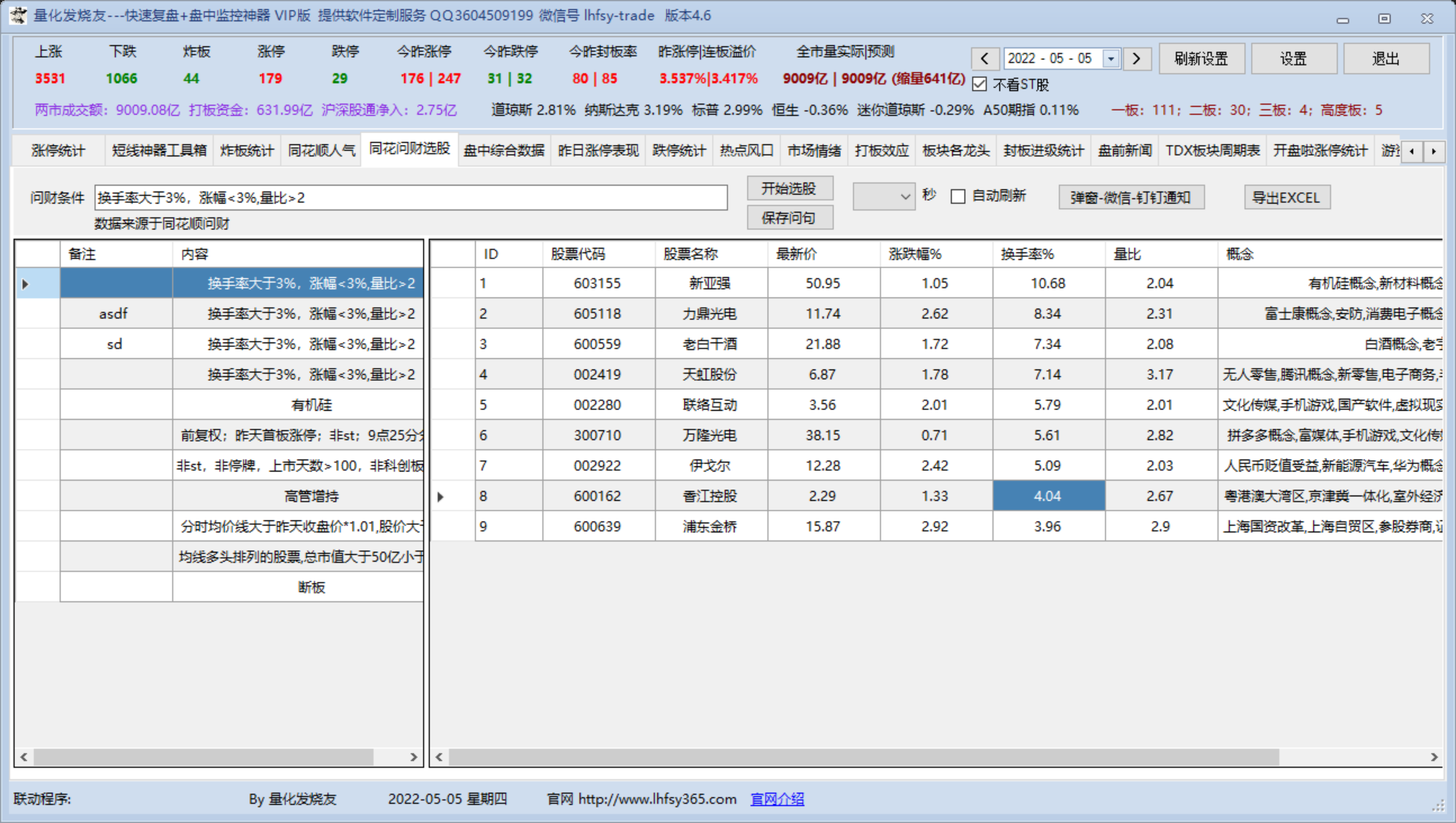Switch to 热点风口 tab

pyautogui.click(x=747, y=151)
